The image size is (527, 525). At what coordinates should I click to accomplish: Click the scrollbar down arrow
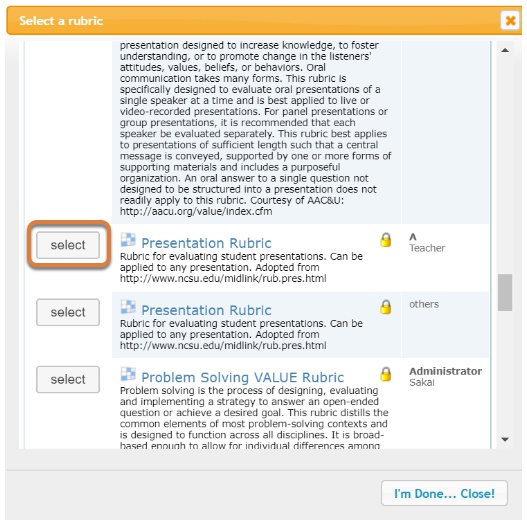click(505, 439)
